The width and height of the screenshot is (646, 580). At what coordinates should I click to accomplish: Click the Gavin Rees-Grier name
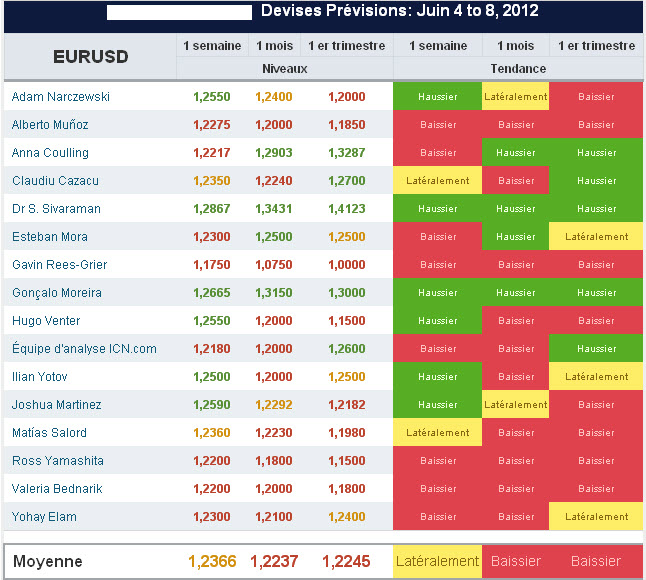pyautogui.click(x=59, y=265)
